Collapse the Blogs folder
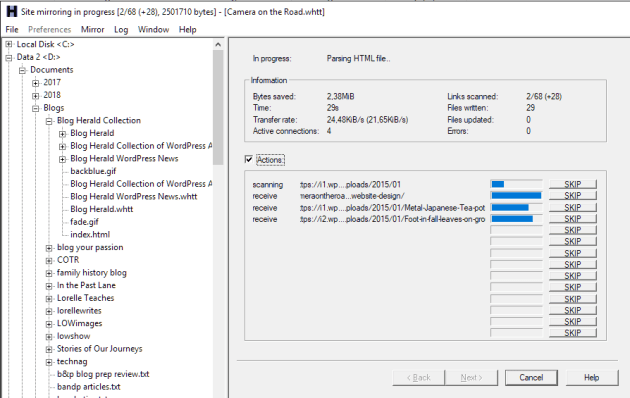This screenshot has height=398, width=630. click(x=35, y=108)
